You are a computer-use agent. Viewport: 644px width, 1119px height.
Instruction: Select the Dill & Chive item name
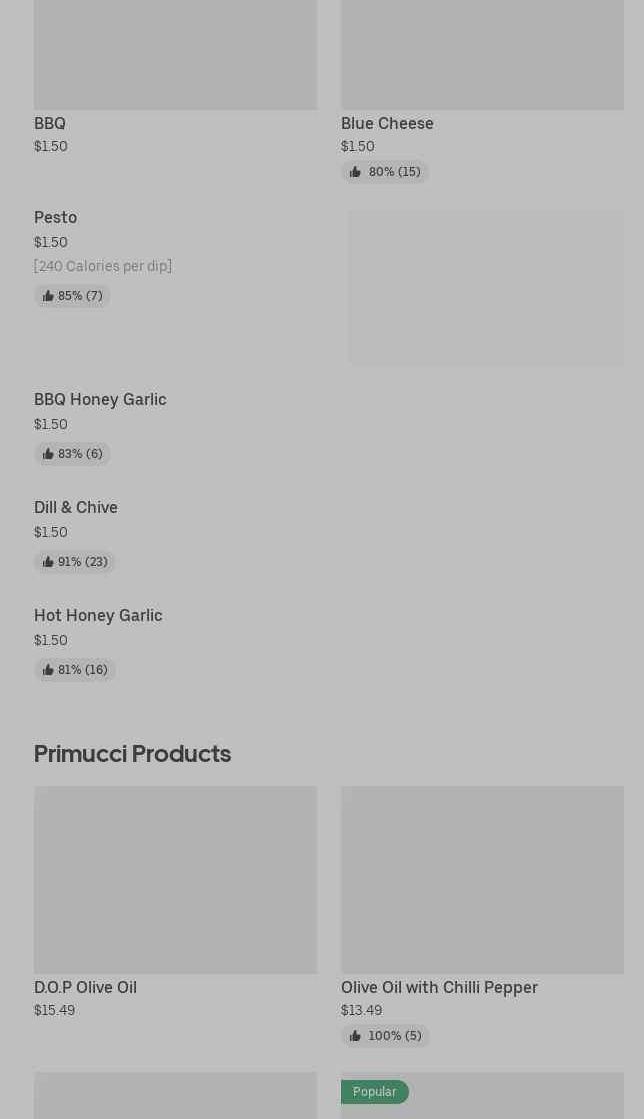click(76, 507)
